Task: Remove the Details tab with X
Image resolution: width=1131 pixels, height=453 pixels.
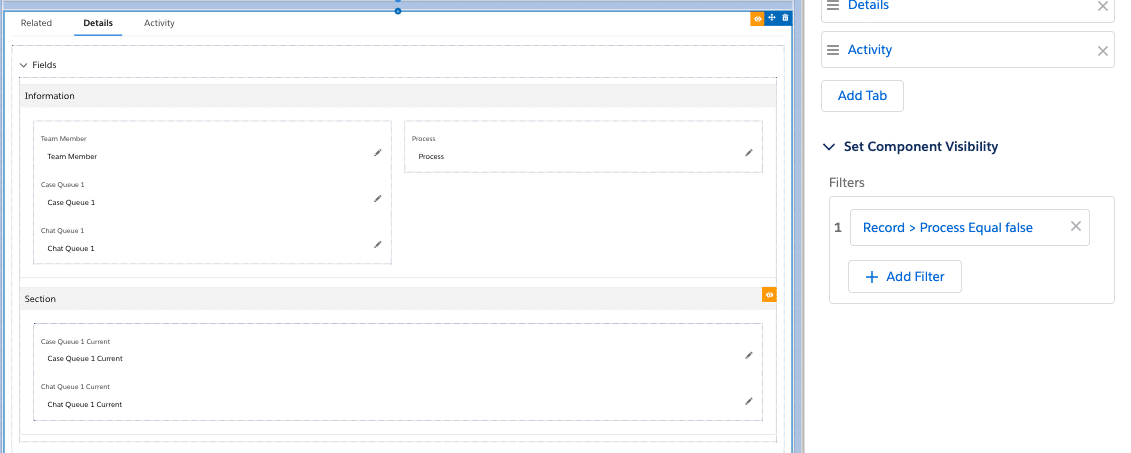Action: tap(1103, 6)
